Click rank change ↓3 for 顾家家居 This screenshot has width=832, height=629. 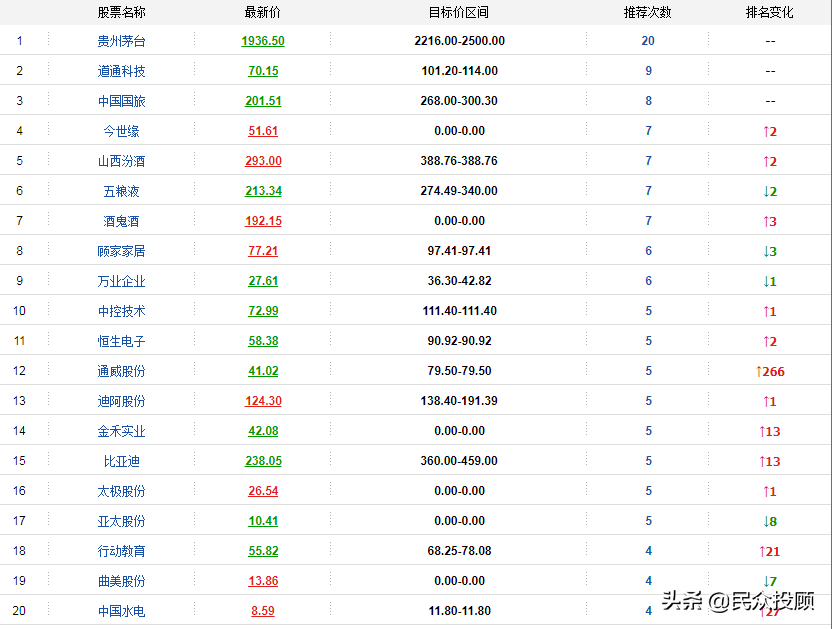[x=770, y=252]
